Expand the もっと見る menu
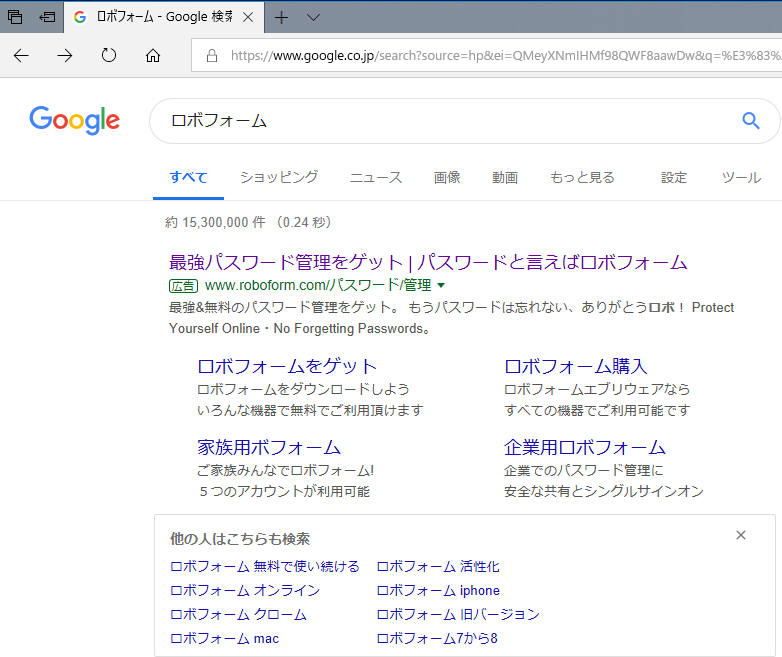Viewport: 782px width, 657px height. (582, 178)
